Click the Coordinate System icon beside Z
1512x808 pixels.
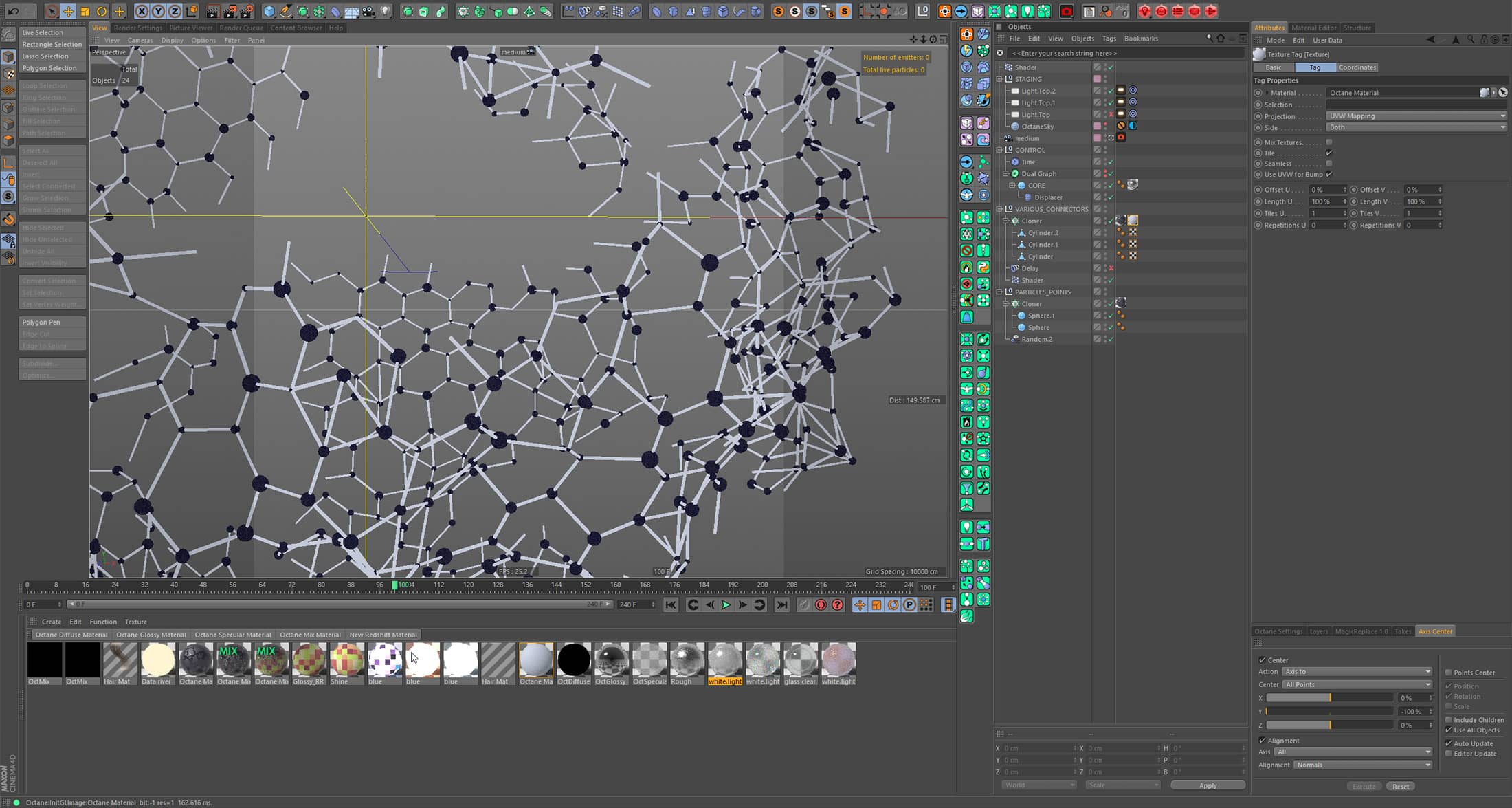192,11
